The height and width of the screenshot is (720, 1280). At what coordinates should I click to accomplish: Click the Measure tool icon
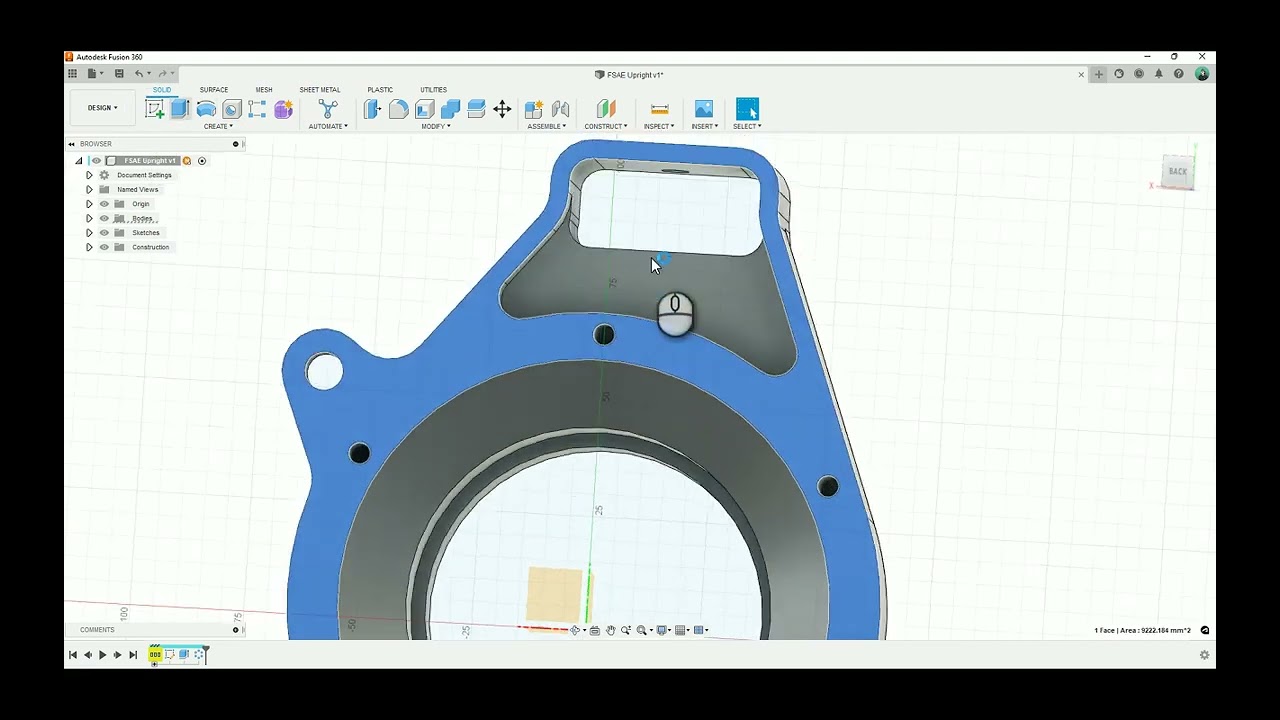659,109
